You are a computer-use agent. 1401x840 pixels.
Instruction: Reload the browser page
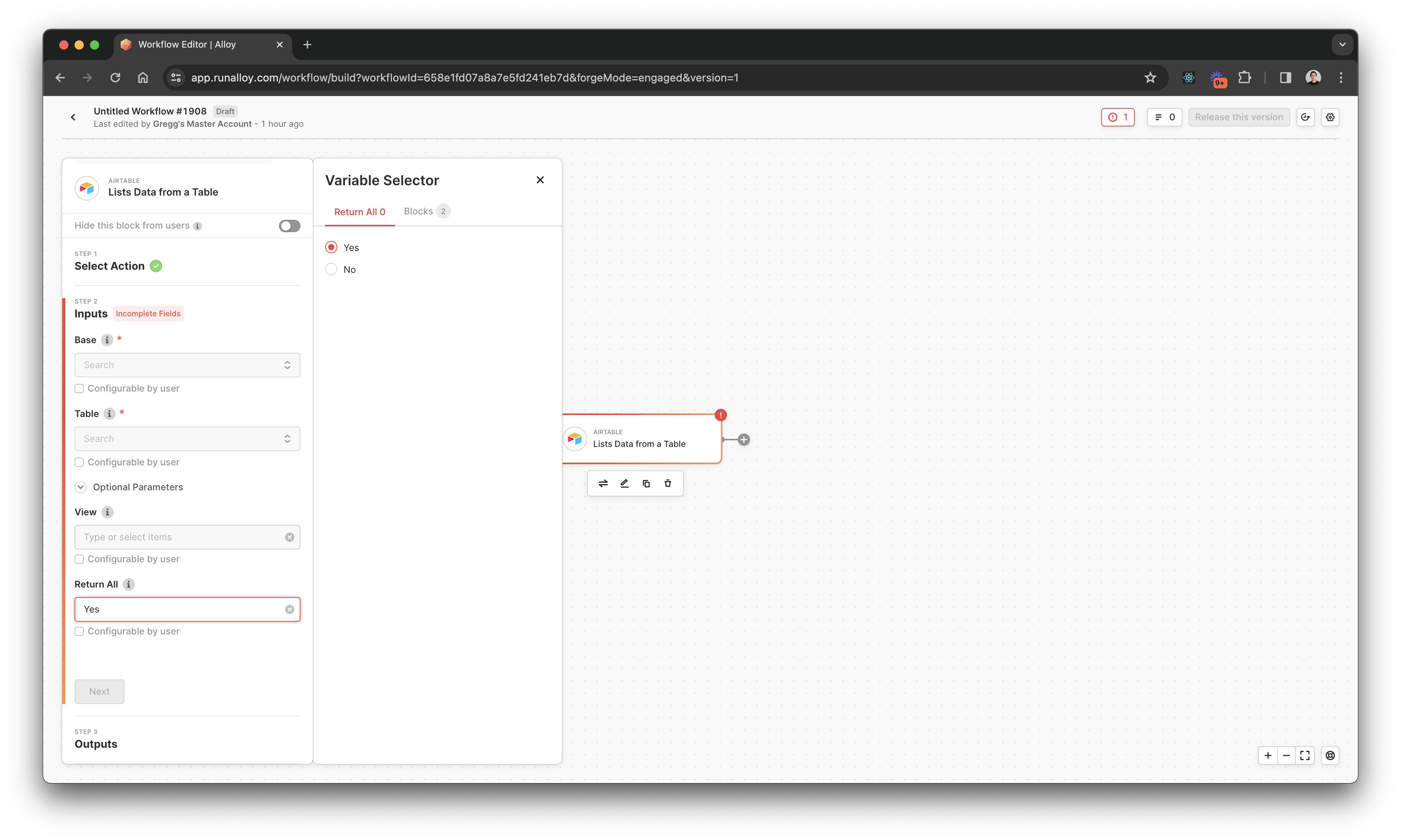(115, 78)
